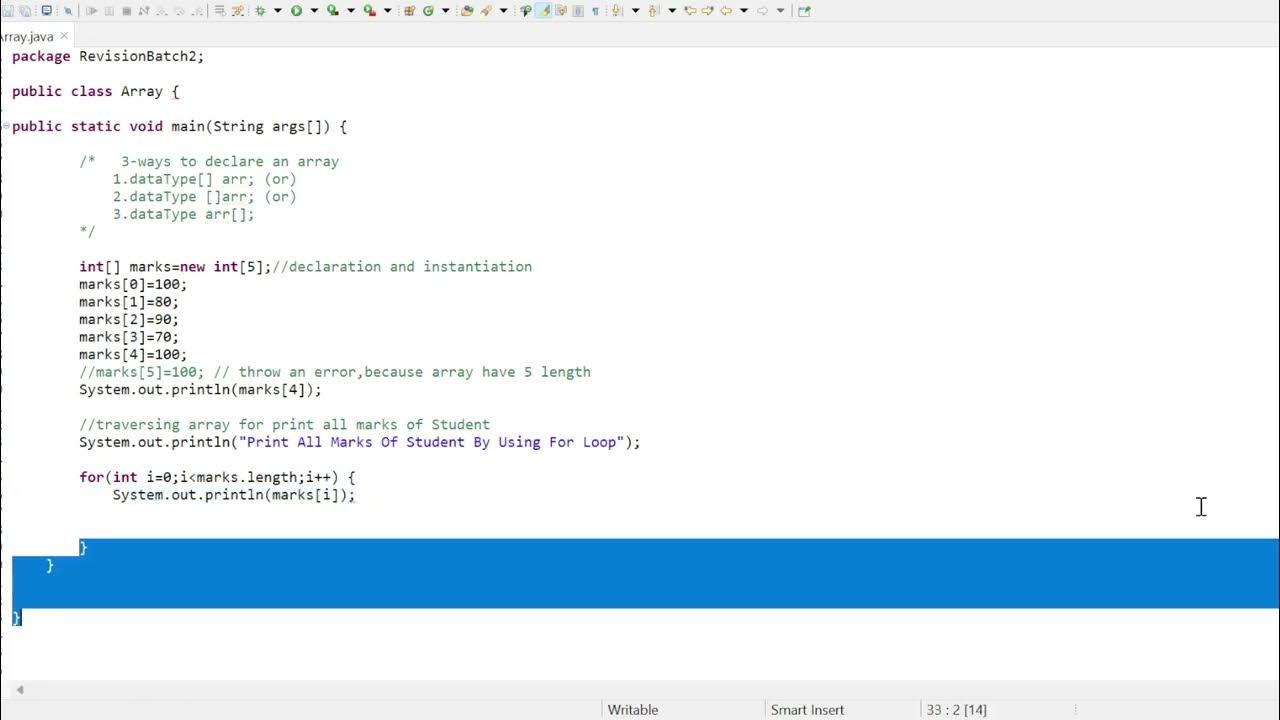Image resolution: width=1280 pixels, height=720 pixels.
Task: Click the 'System.out.println(marks[4]);' line
Action: click(200, 390)
